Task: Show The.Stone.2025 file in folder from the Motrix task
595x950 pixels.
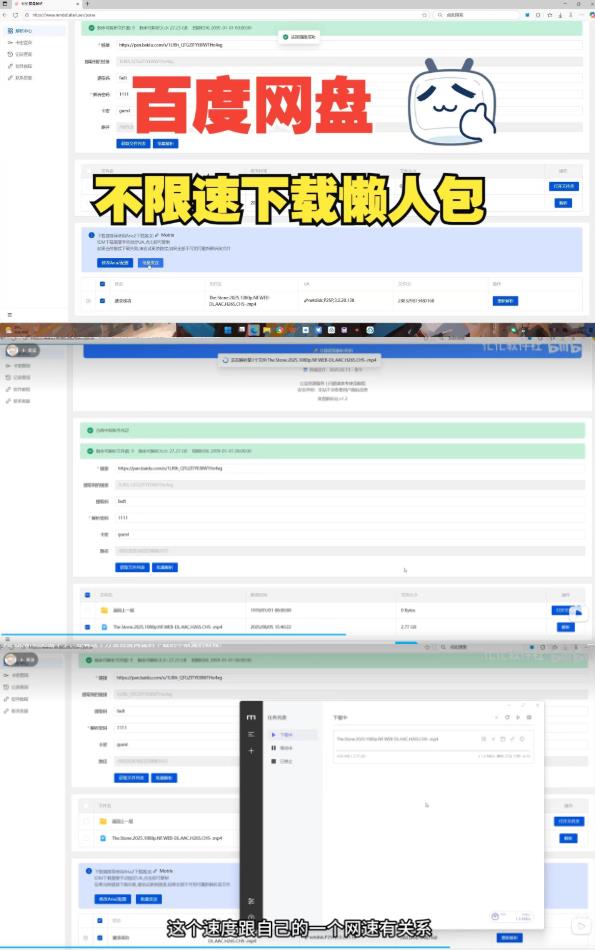Action: pos(503,739)
